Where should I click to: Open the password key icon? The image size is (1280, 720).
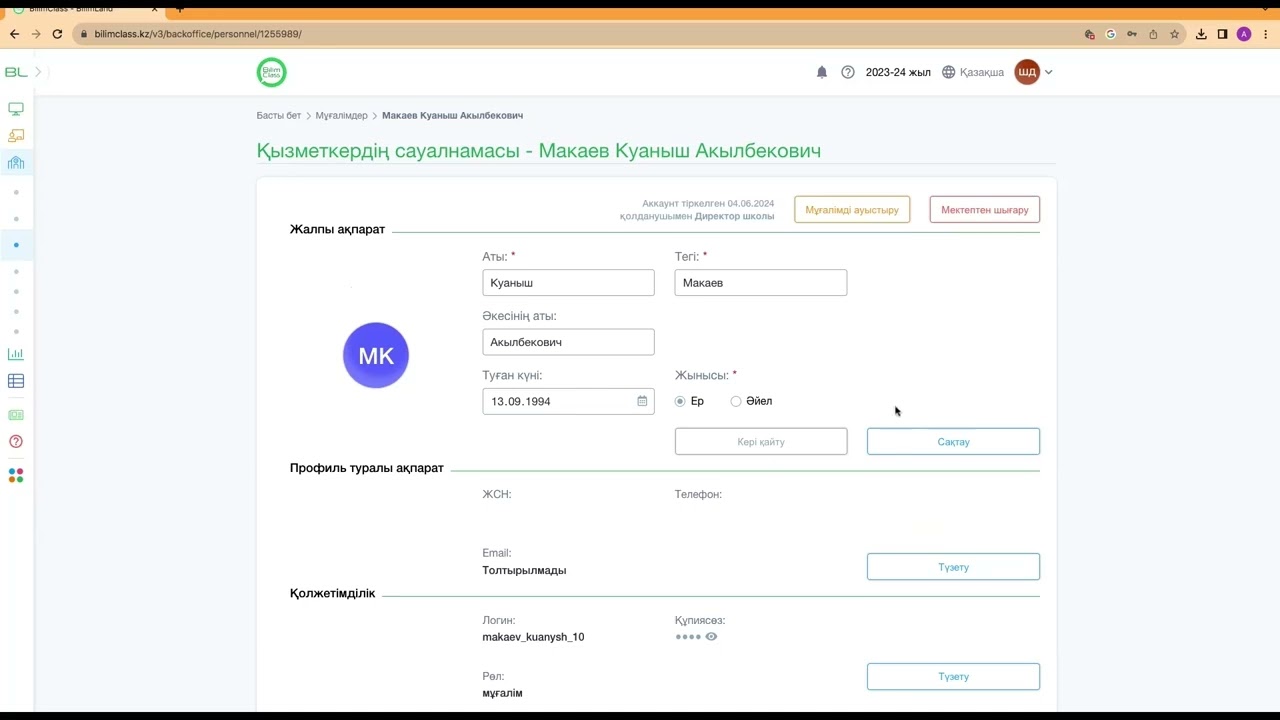click(x=1132, y=34)
